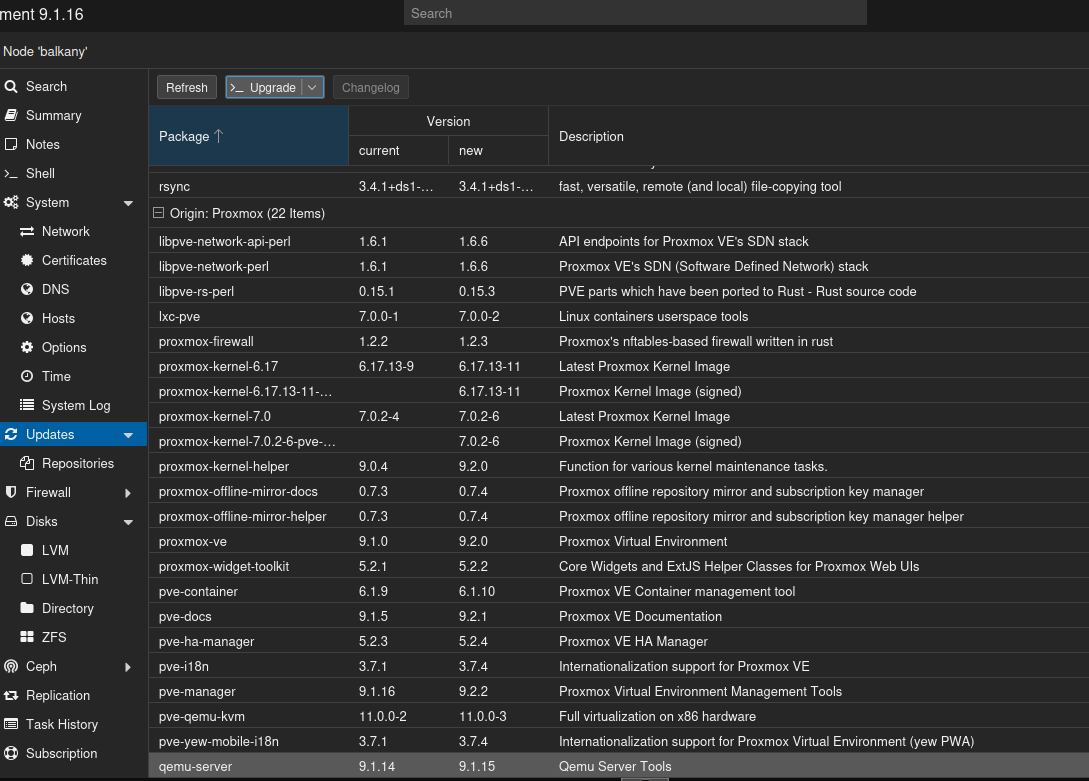The width and height of the screenshot is (1089, 781).
Task: Click the Network arrows icon
Action: (x=27, y=231)
